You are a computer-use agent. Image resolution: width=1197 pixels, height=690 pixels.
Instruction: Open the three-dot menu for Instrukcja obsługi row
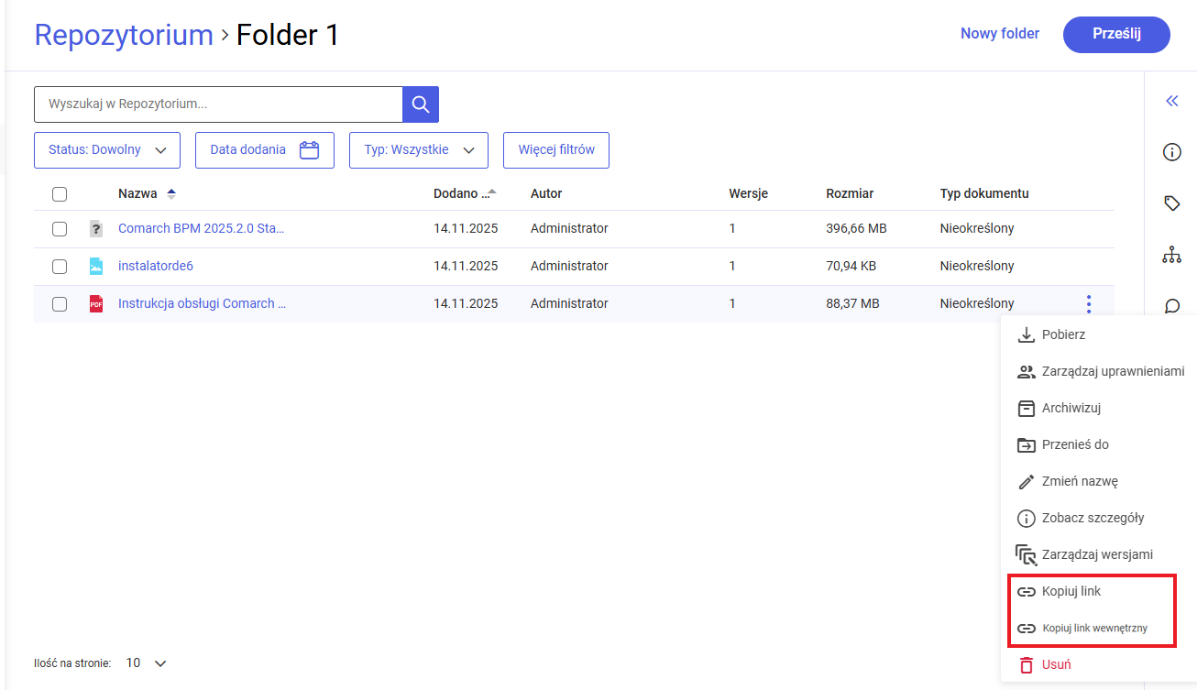[1088, 304]
